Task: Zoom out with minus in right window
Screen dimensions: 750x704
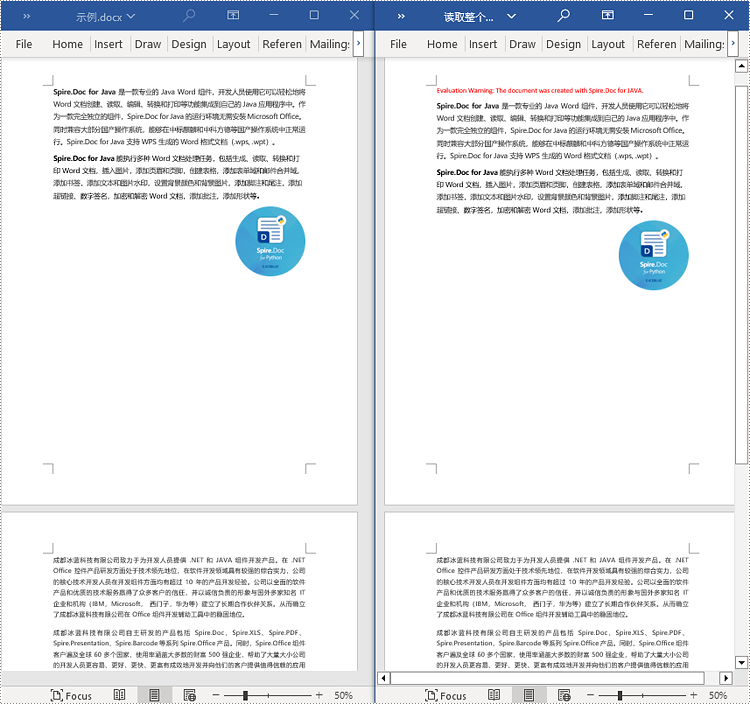Action: [590, 695]
